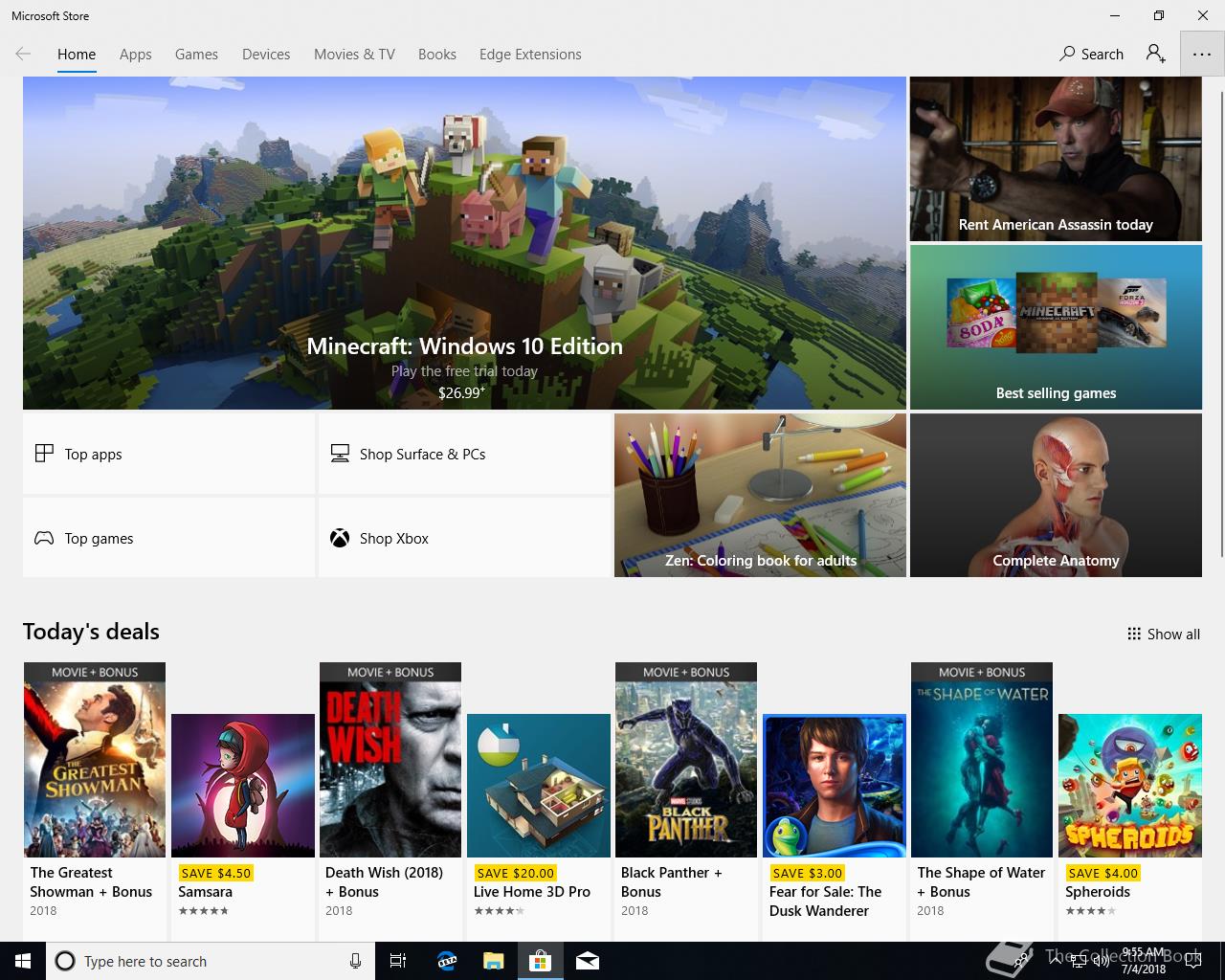Open the Black Panther movie poster
Image resolution: width=1225 pixels, height=980 pixels.
click(x=686, y=760)
